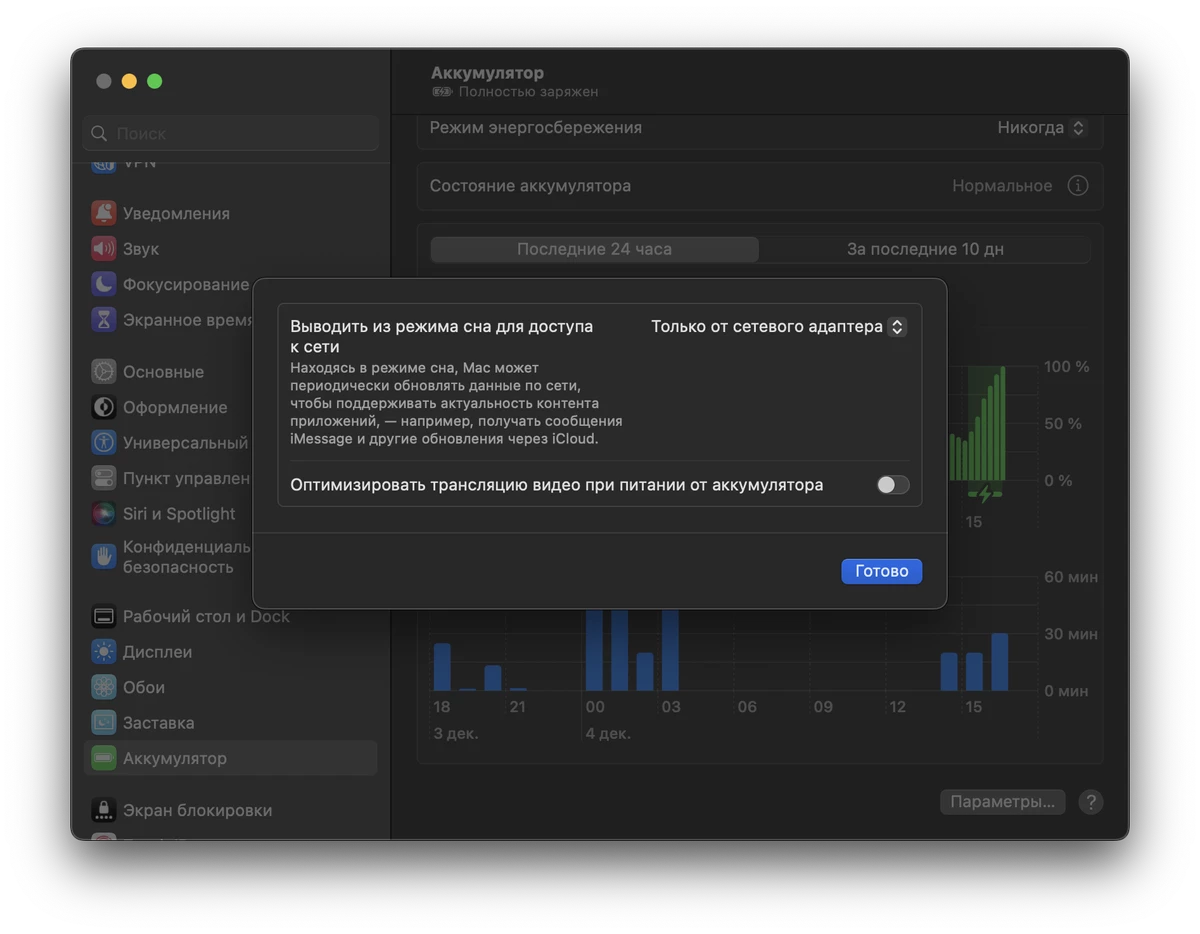Select Уведомления in sidebar
This screenshot has width=1200, height=934.
231,213
